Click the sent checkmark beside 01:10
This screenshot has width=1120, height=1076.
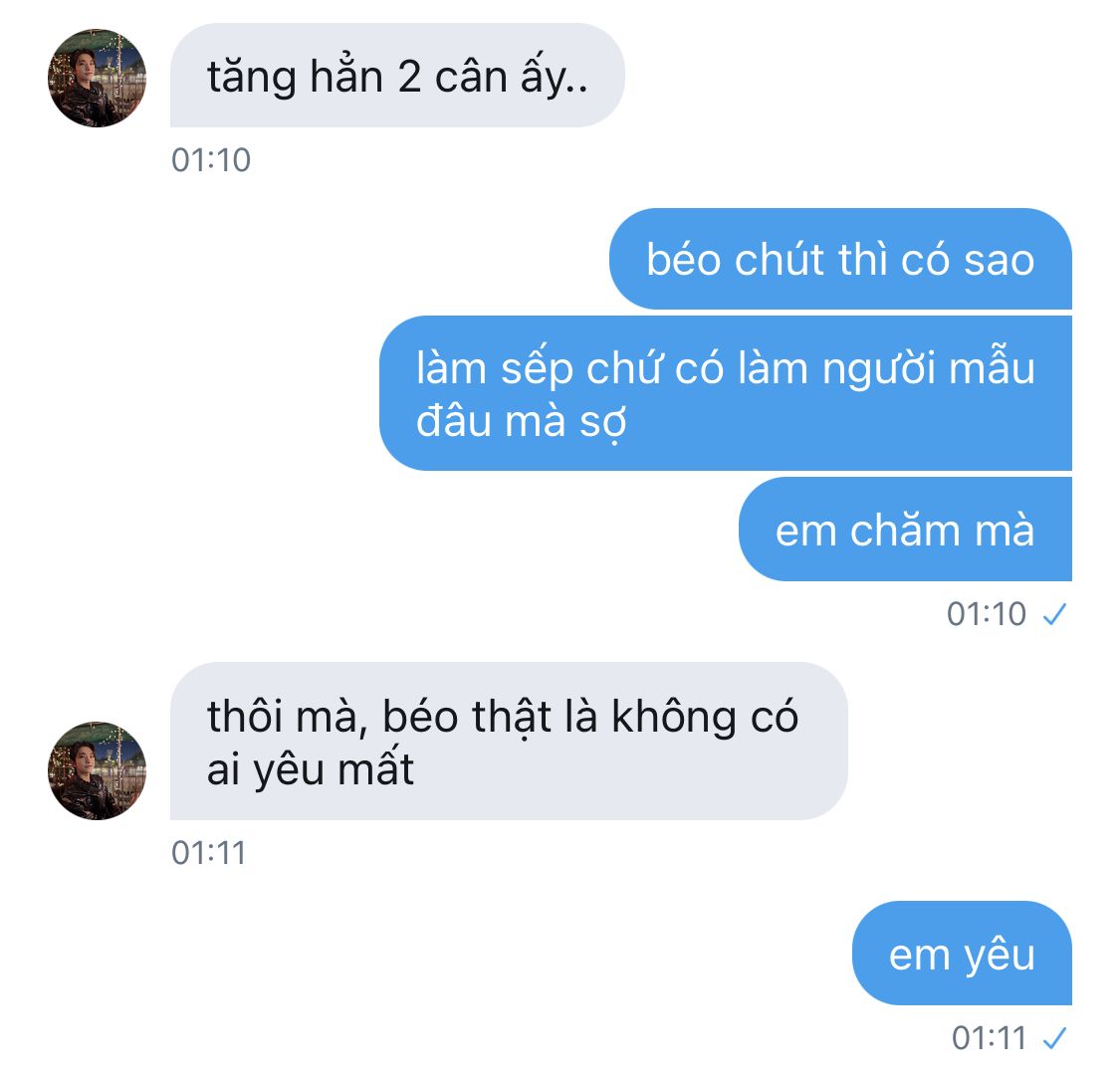pos(1054,614)
